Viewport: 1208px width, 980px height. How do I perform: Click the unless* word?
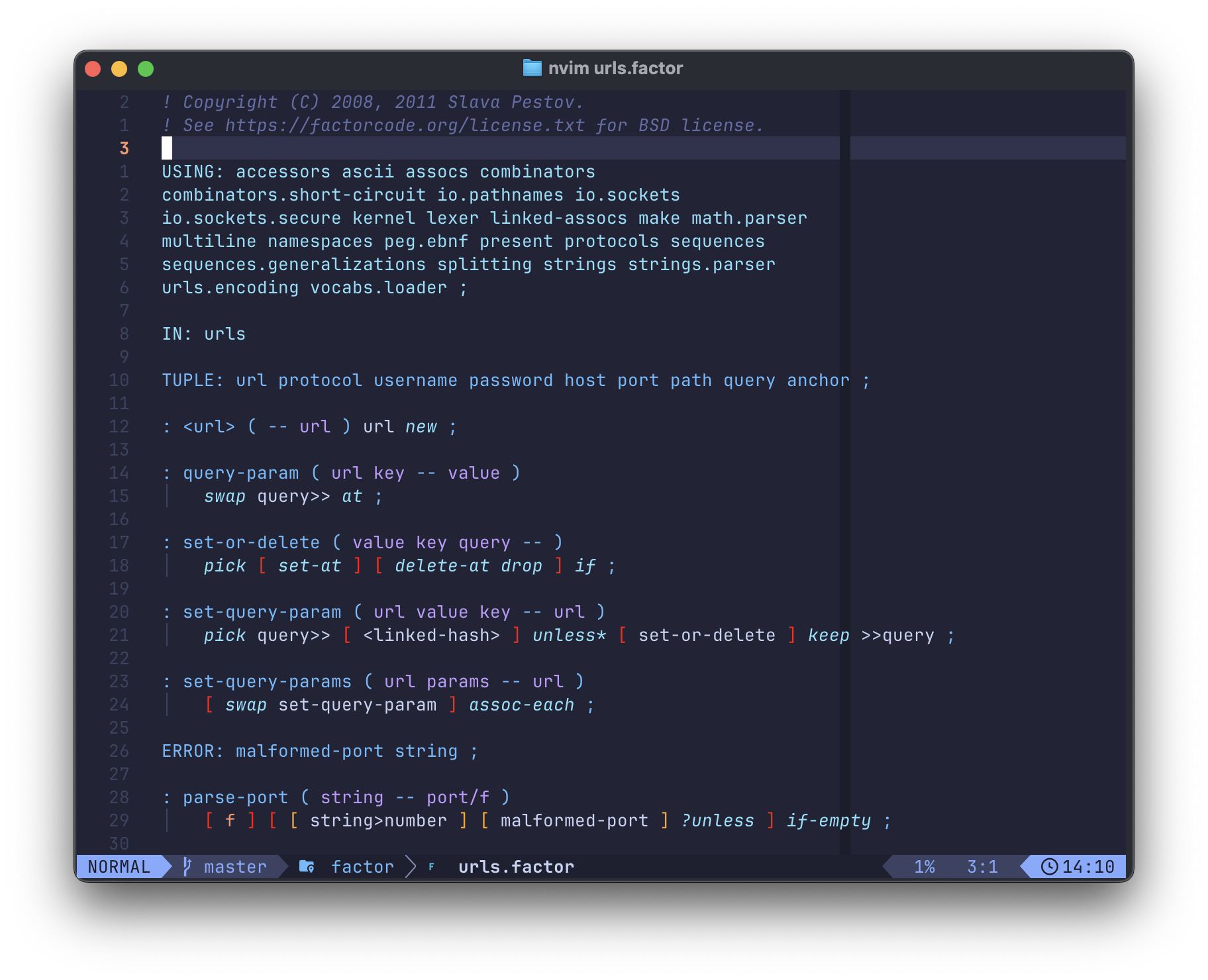click(x=570, y=635)
